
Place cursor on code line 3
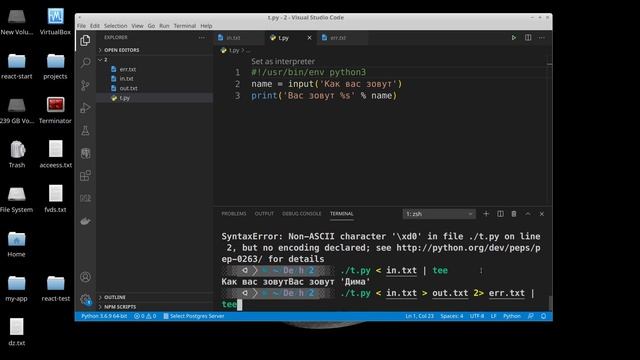(x=324, y=96)
